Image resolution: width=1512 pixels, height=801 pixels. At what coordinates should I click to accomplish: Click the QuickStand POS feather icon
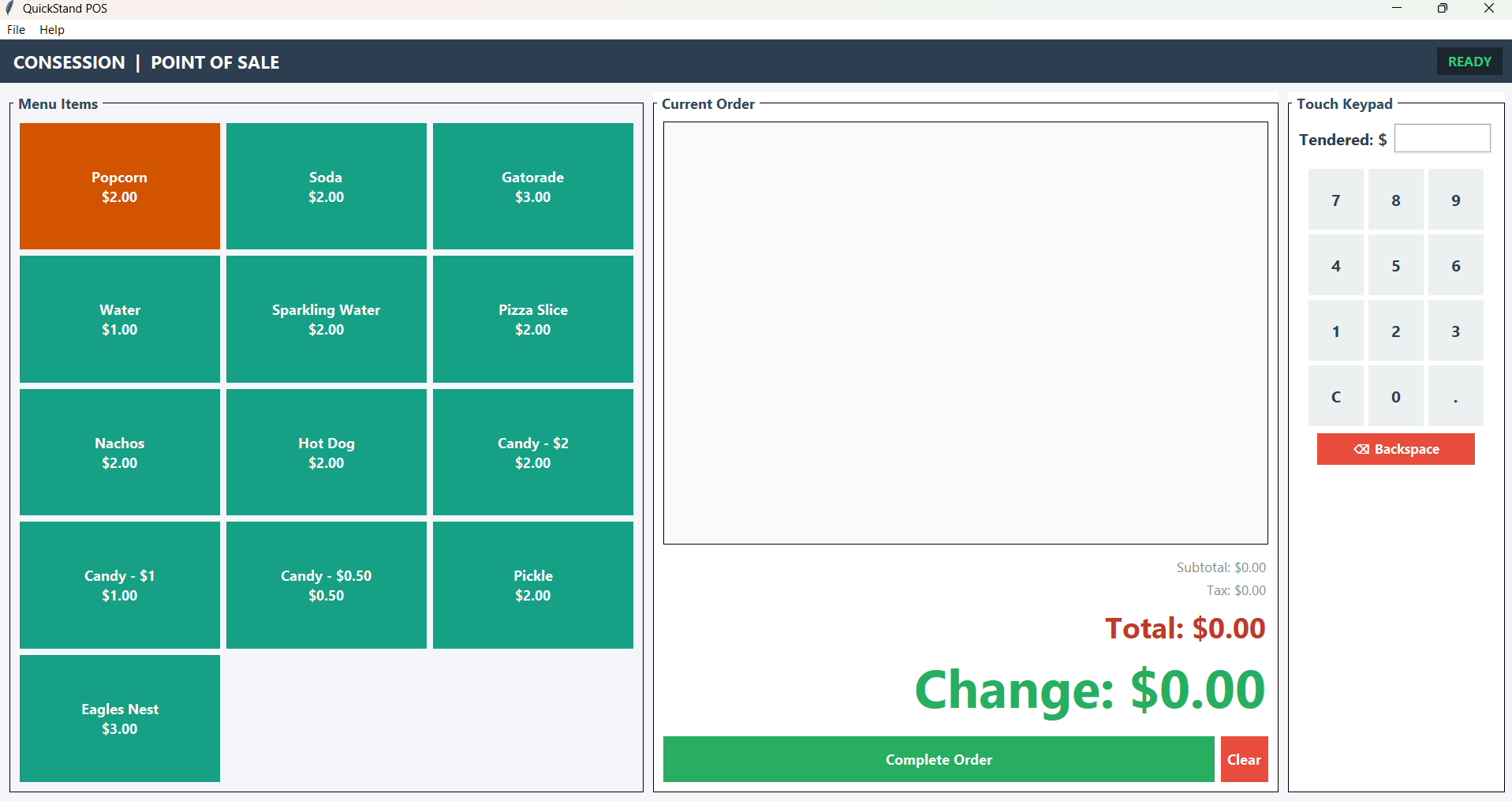pos(10,8)
